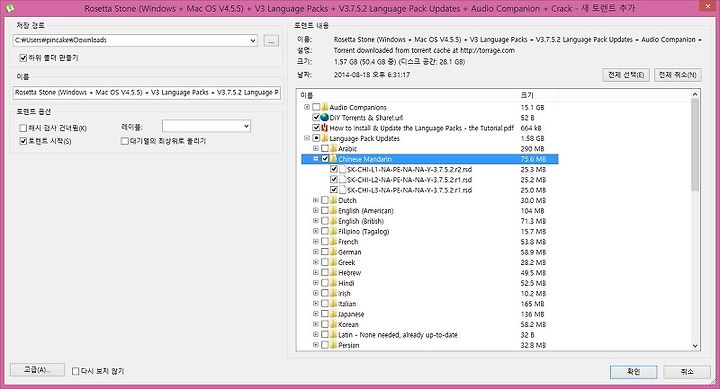Click the Hebrew folder icon

point(333,272)
